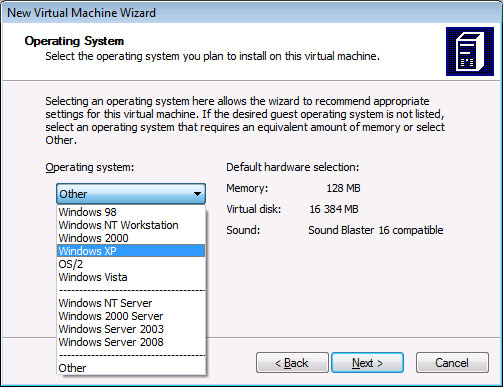The height and width of the screenshot is (387, 503).
Task: Collapse the Operating system combo box showing Other
Action: point(131,194)
